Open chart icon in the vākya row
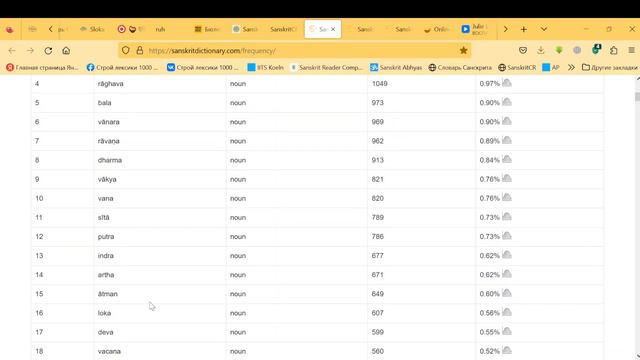 507,178
